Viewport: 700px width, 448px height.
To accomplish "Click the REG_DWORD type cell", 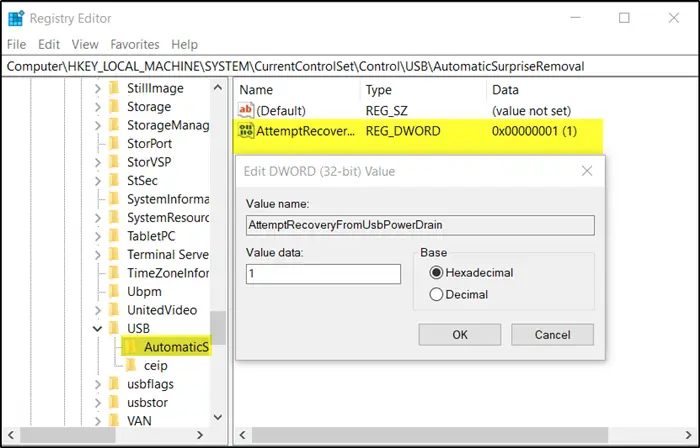I will (x=403, y=131).
